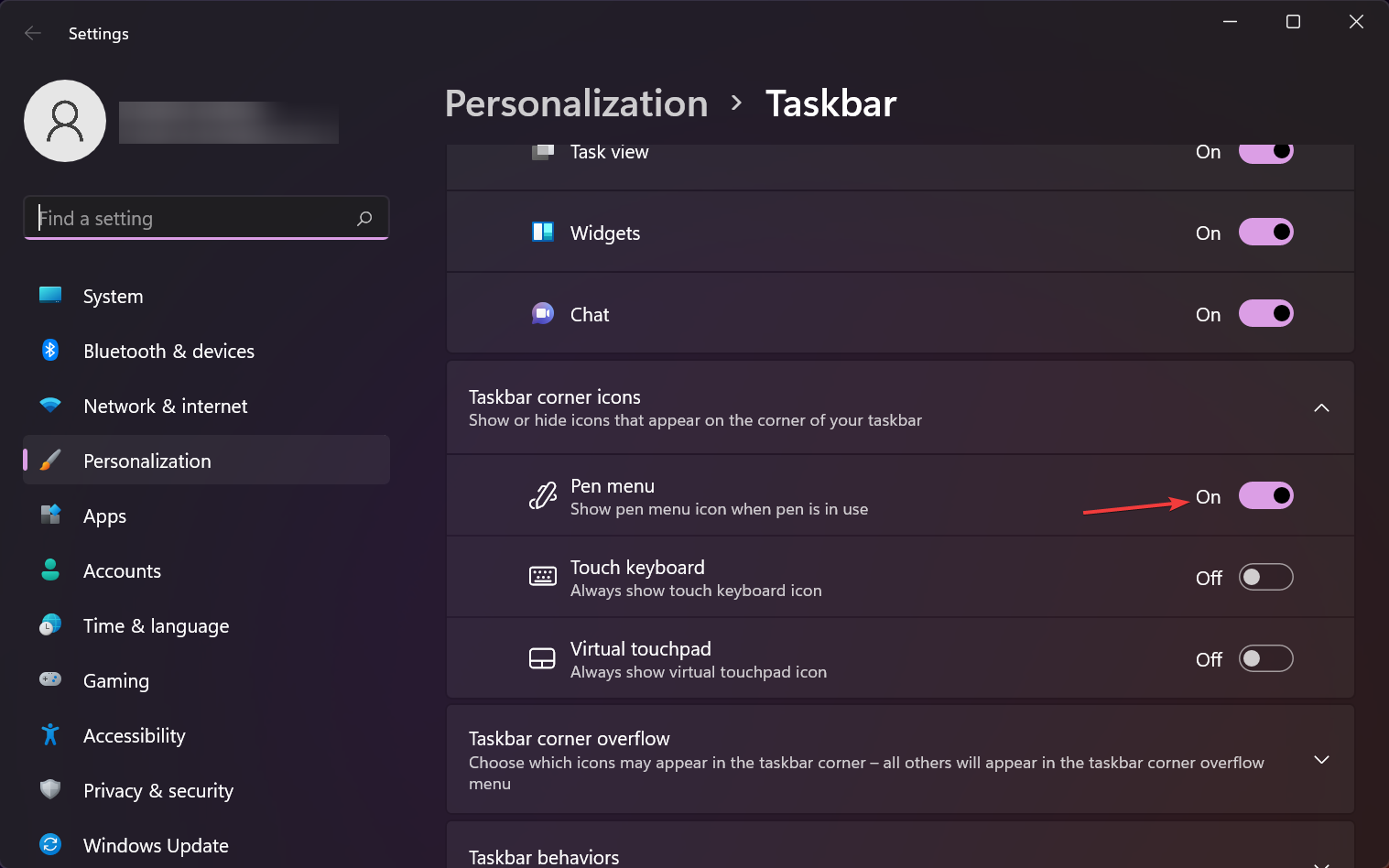Click the Pen menu icon
The height and width of the screenshot is (868, 1389).
pyautogui.click(x=543, y=495)
